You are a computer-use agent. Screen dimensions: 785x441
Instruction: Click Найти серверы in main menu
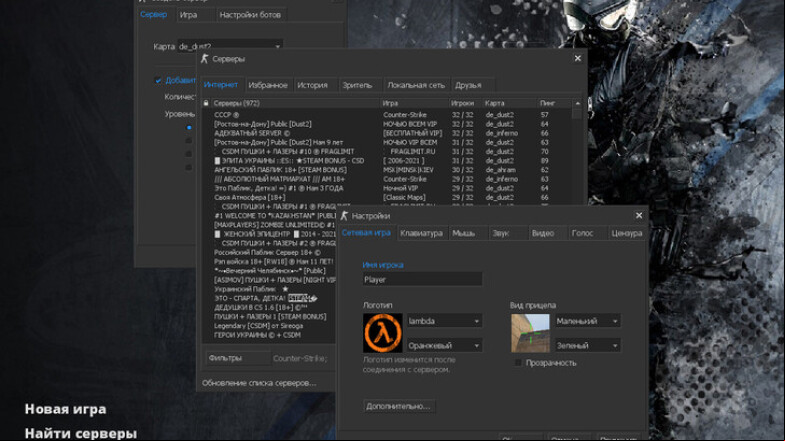pyautogui.click(x=81, y=433)
